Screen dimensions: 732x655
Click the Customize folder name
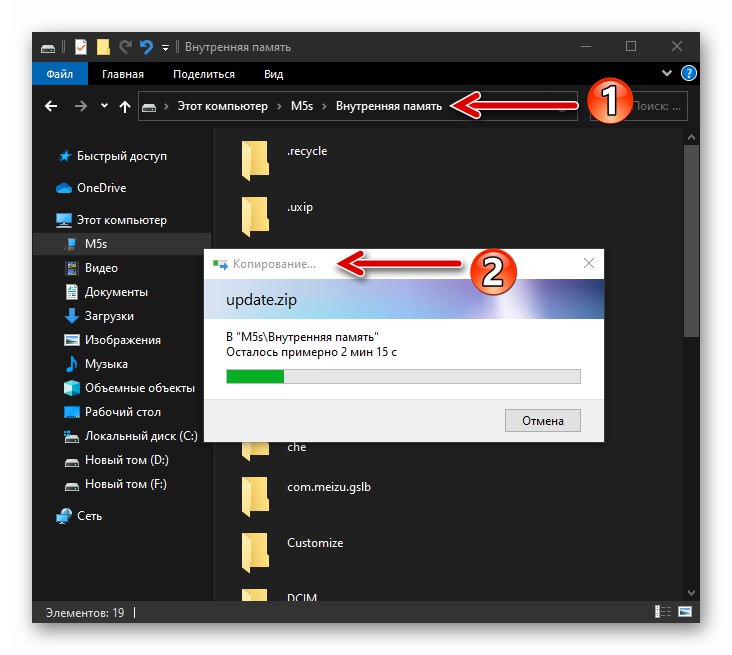315,543
